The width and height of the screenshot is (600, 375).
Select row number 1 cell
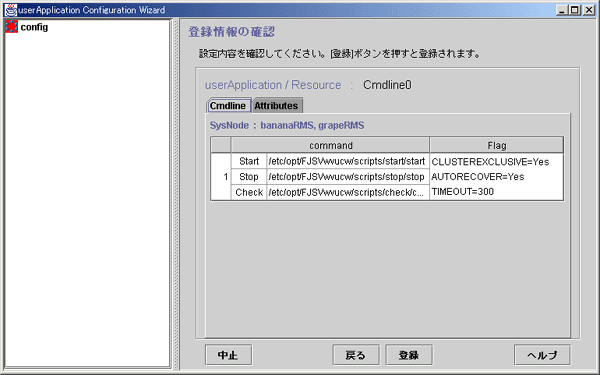click(x=221, y=177)
